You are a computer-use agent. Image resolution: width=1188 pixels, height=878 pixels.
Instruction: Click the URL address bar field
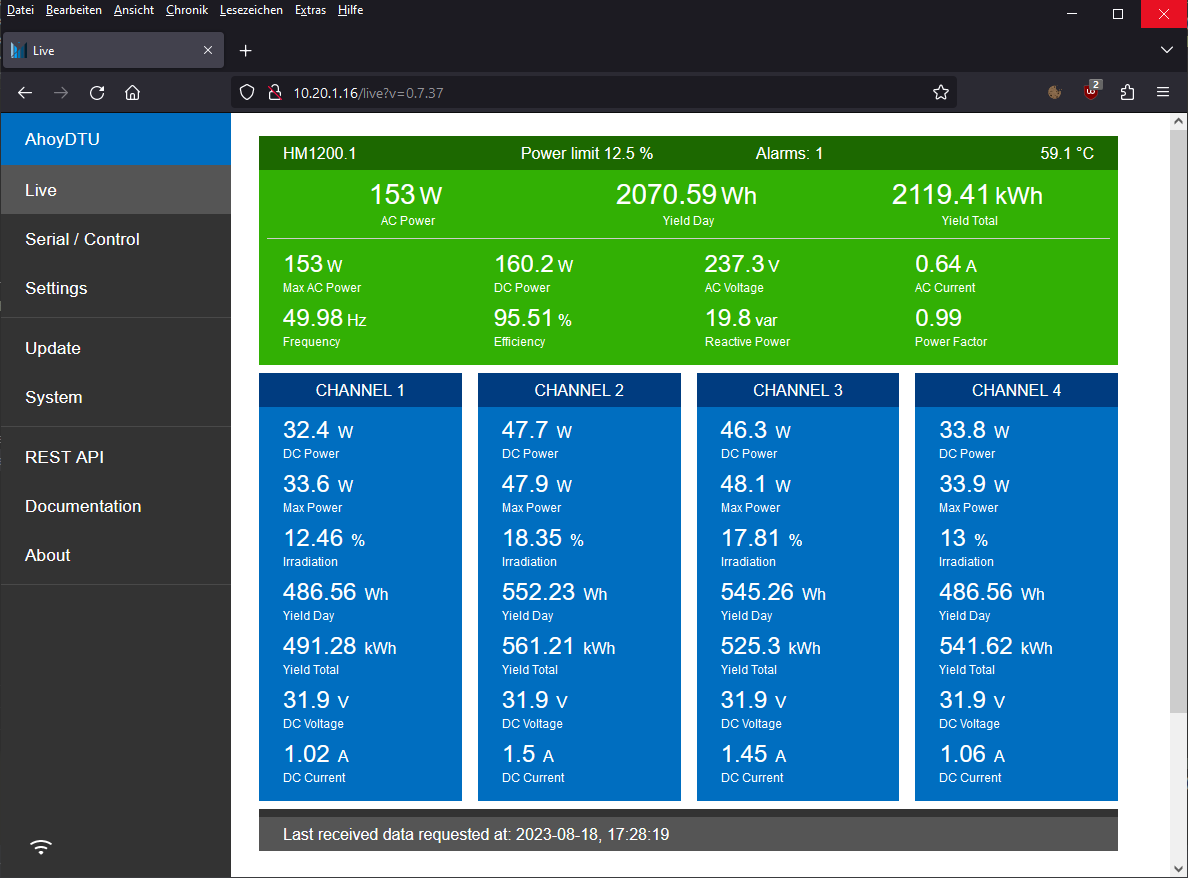600,93
